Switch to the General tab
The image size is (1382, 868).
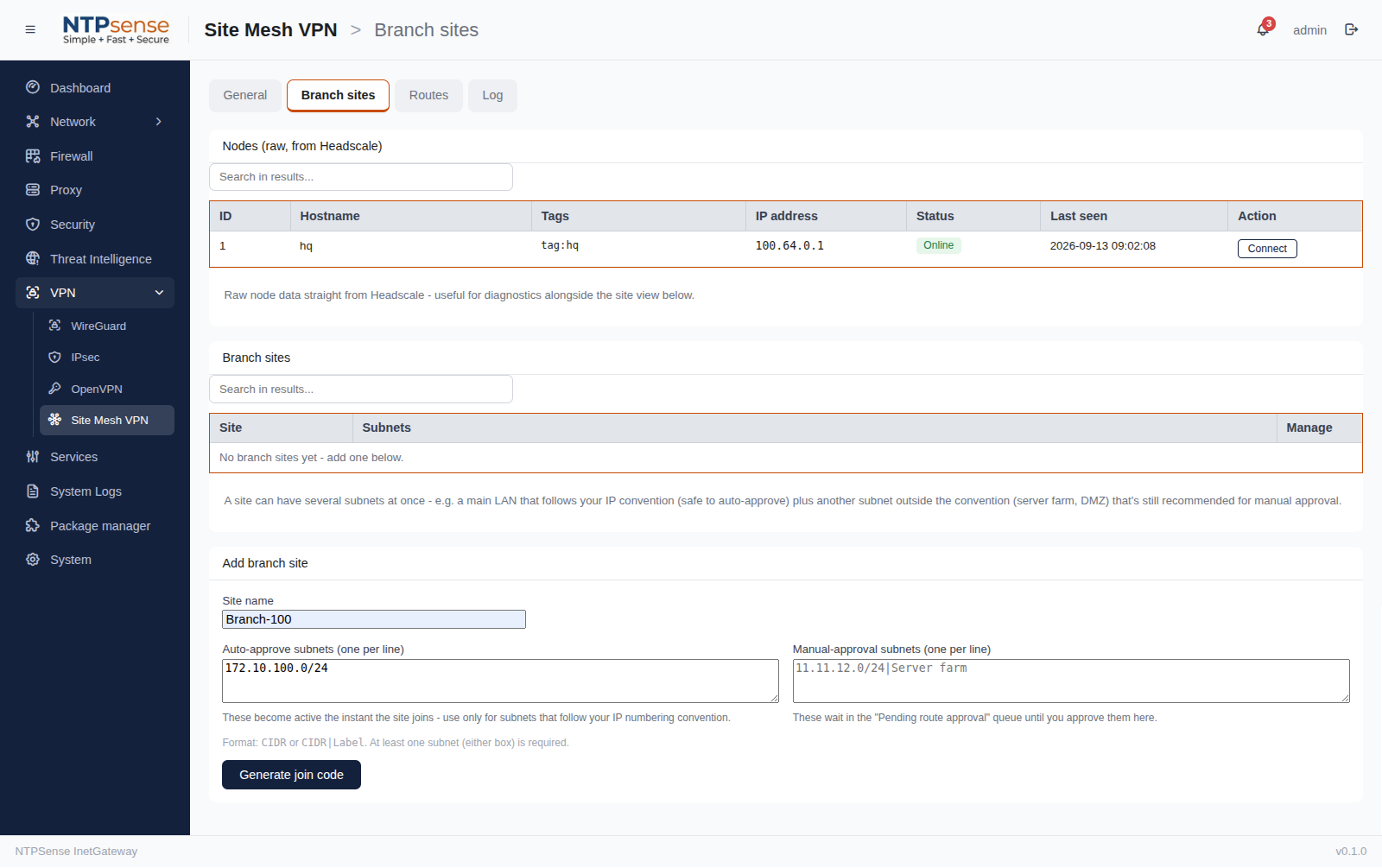245,96
